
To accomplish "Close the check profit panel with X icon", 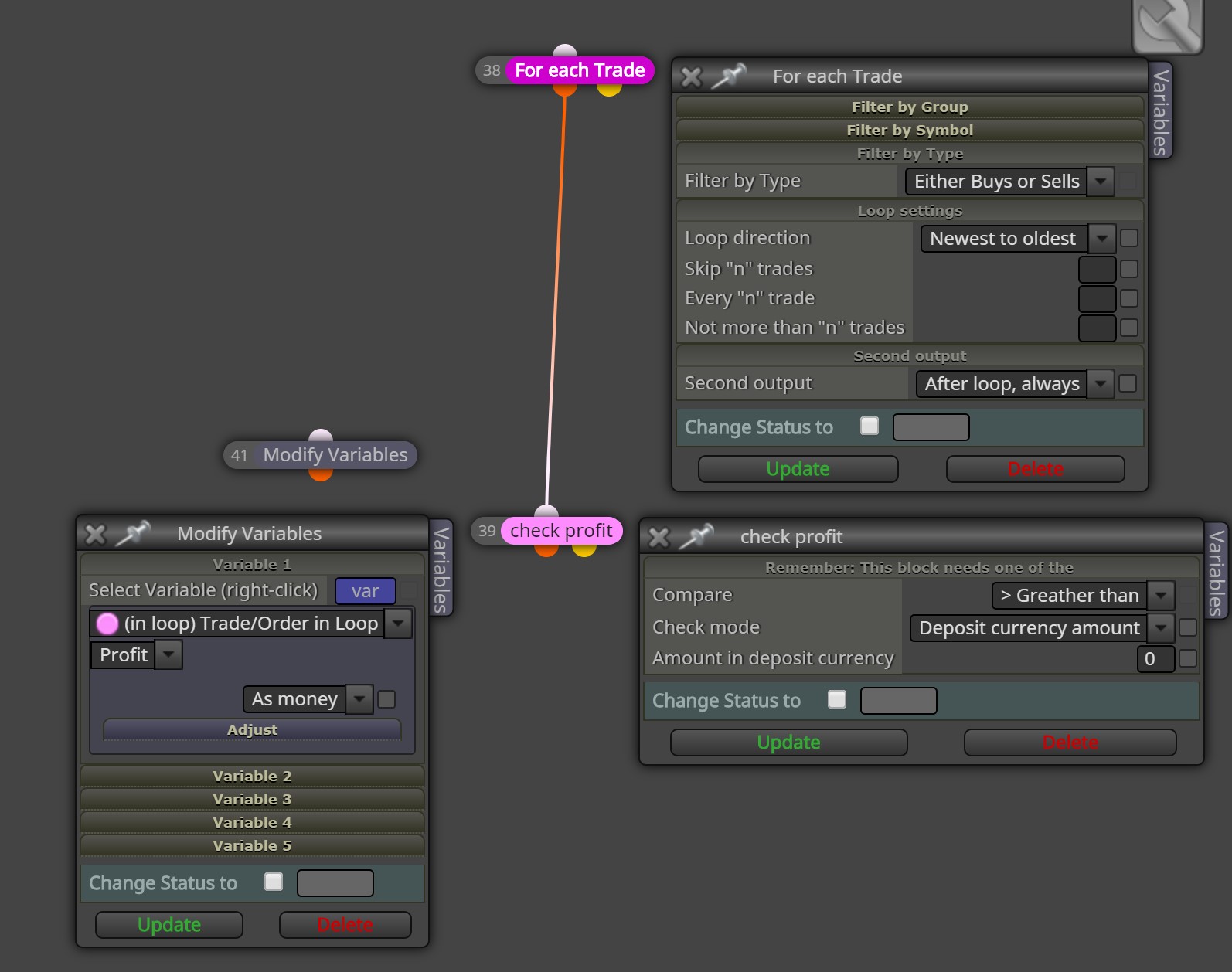I will [x=659, y=537].
